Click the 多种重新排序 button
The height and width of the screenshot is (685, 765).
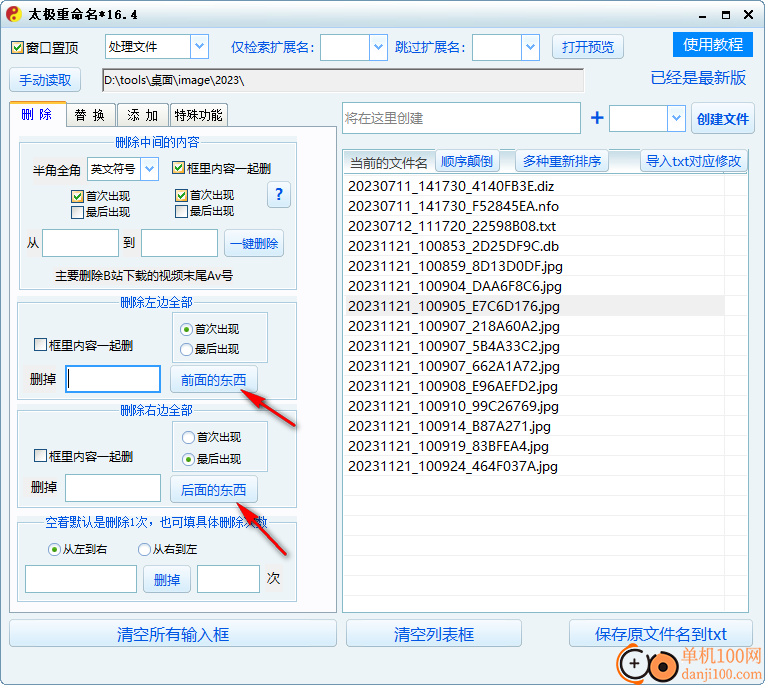click(x=562, y=161)
